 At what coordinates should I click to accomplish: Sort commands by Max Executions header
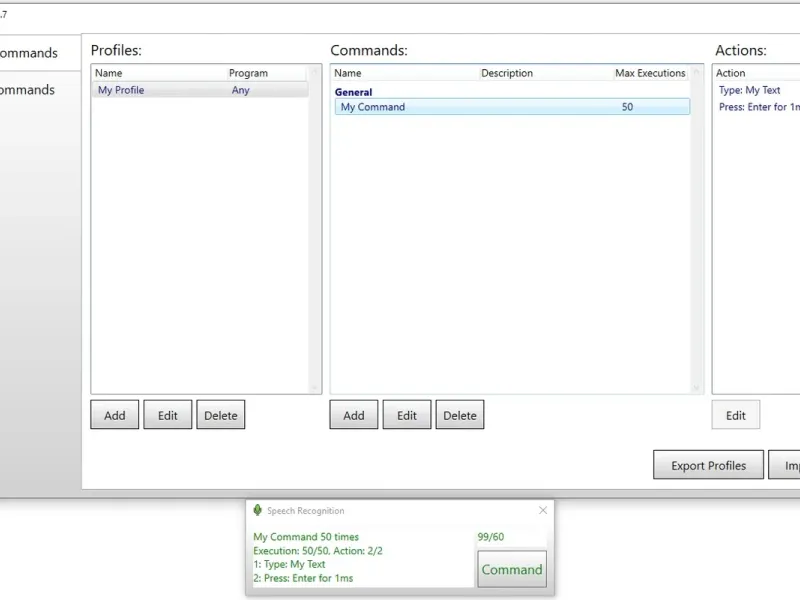click(651, 73)
